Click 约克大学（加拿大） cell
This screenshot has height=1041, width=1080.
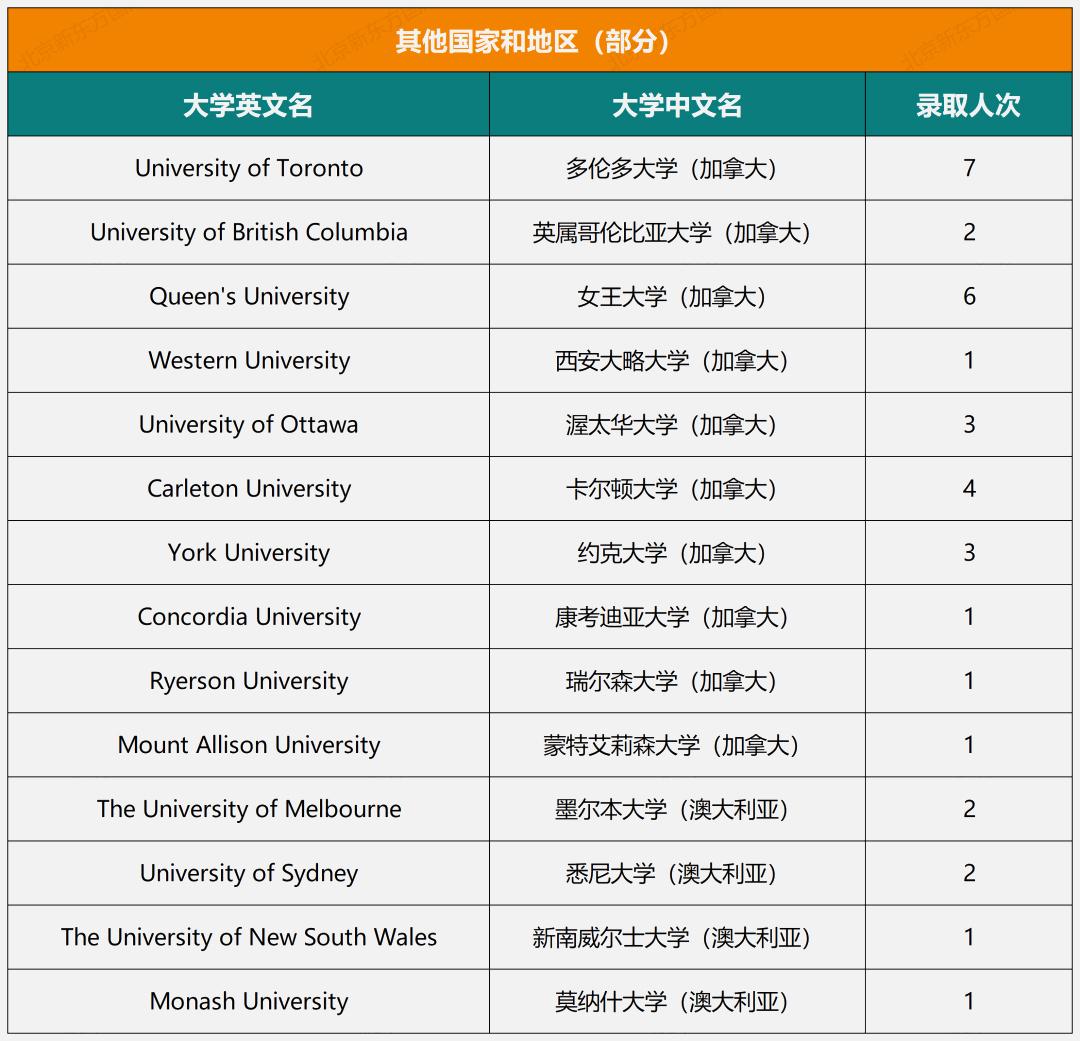[x=677, y=553]
